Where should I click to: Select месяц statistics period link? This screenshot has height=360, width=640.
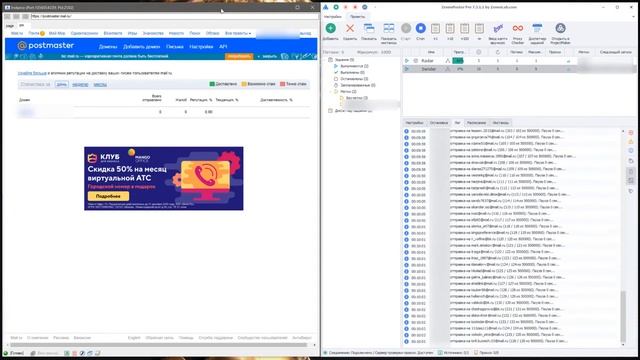(100, 84)
